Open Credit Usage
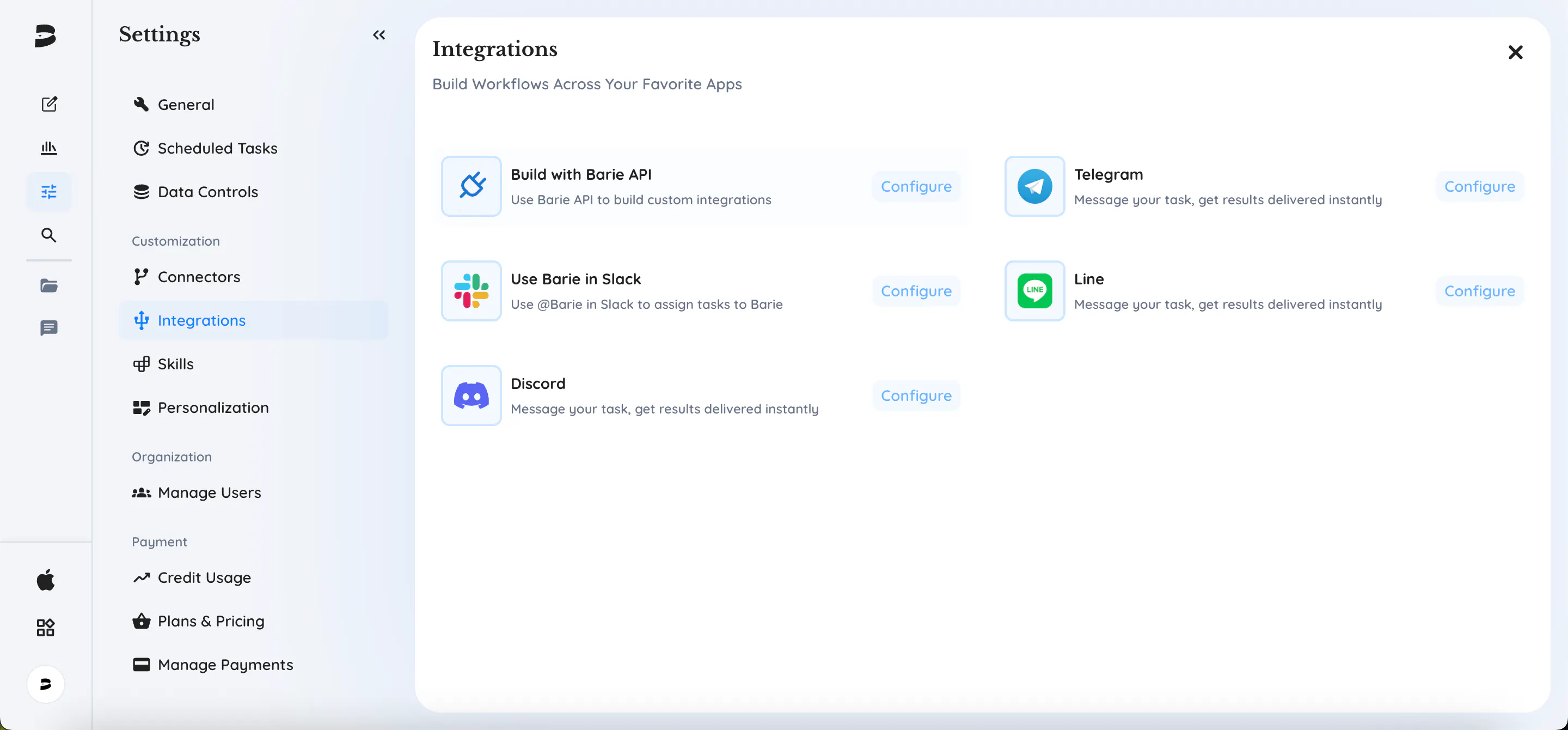 pos(253,577)
